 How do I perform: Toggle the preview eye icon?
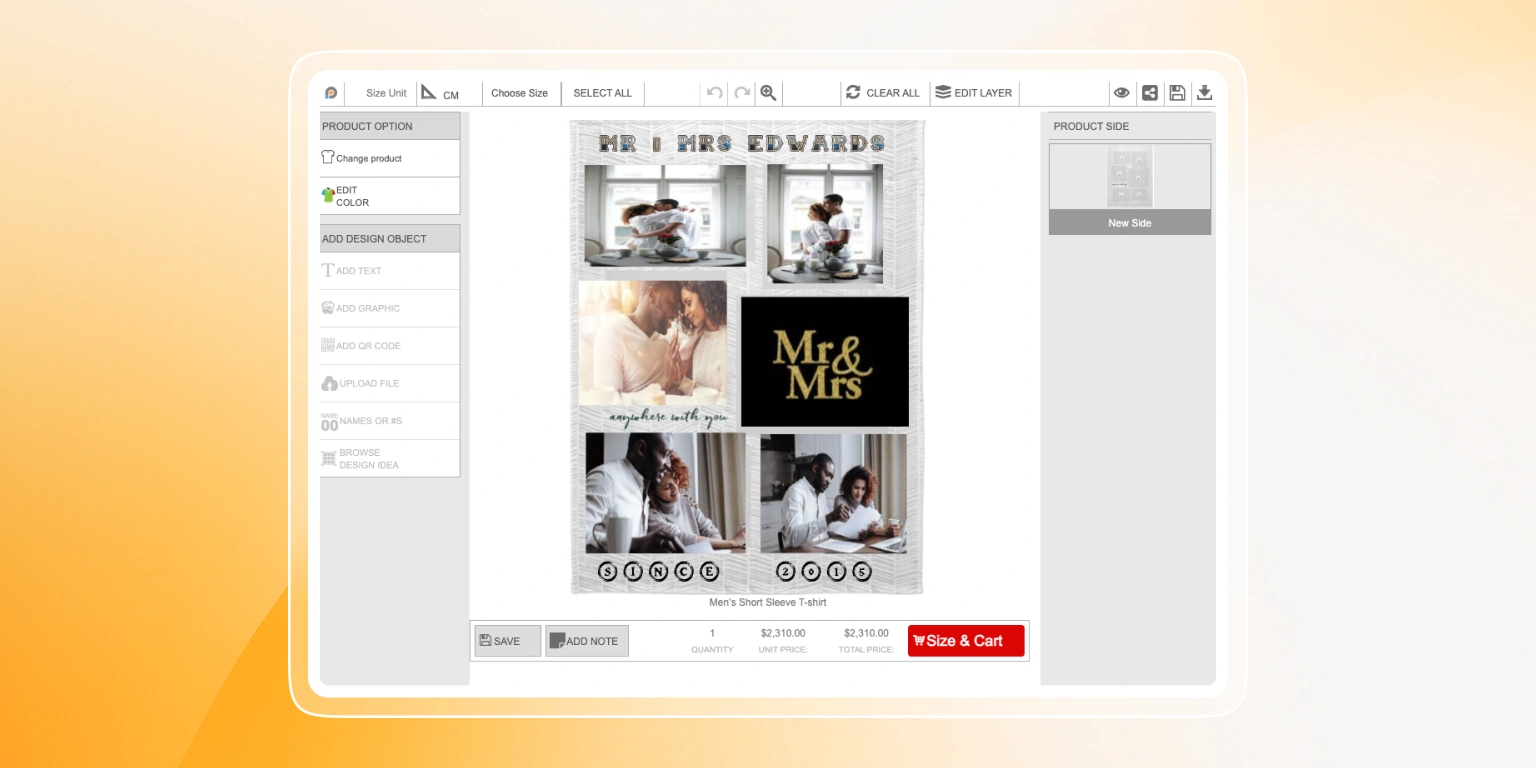pos(1122,92)
